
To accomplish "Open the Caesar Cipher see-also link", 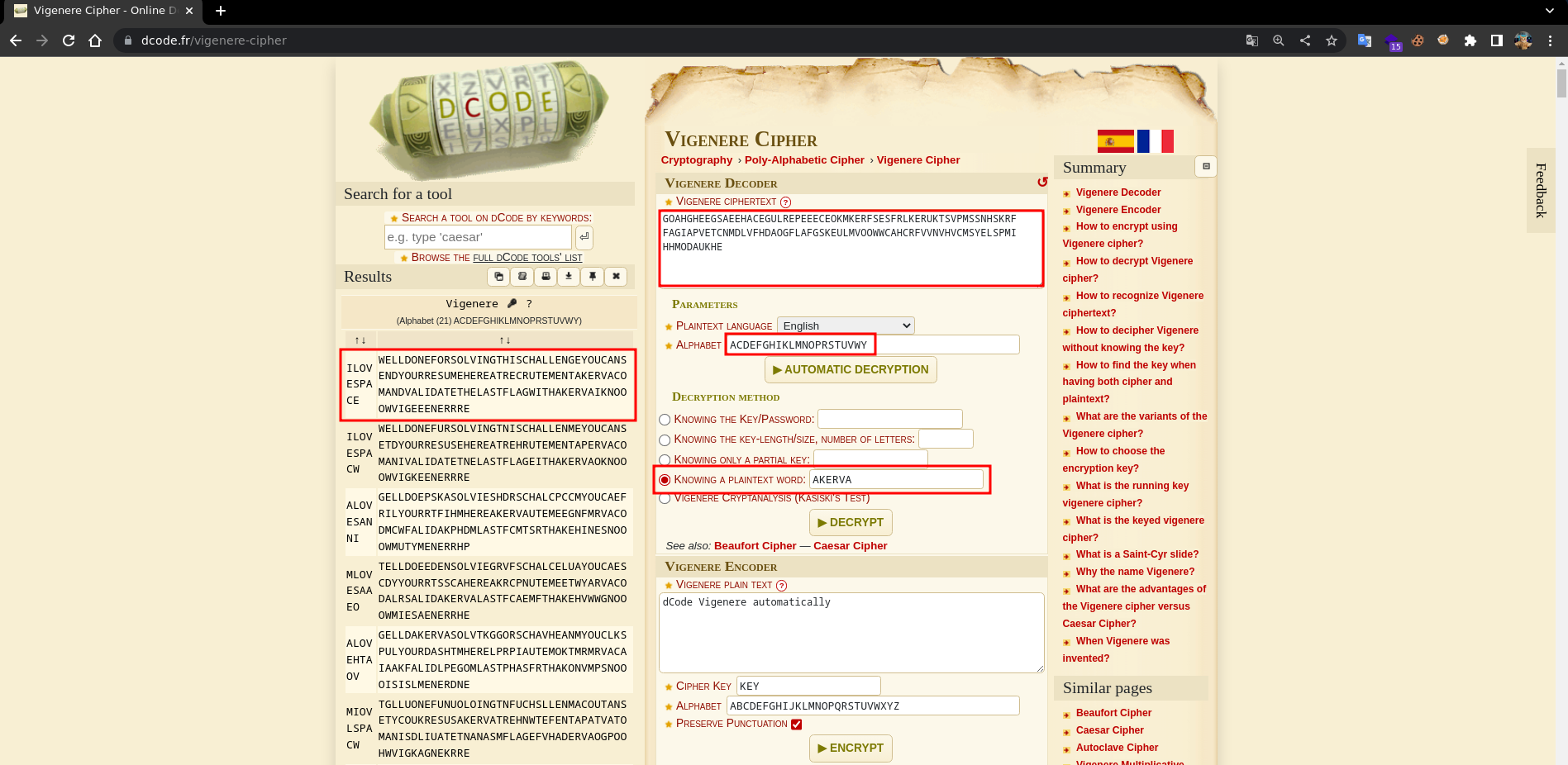I will [850, 546].
